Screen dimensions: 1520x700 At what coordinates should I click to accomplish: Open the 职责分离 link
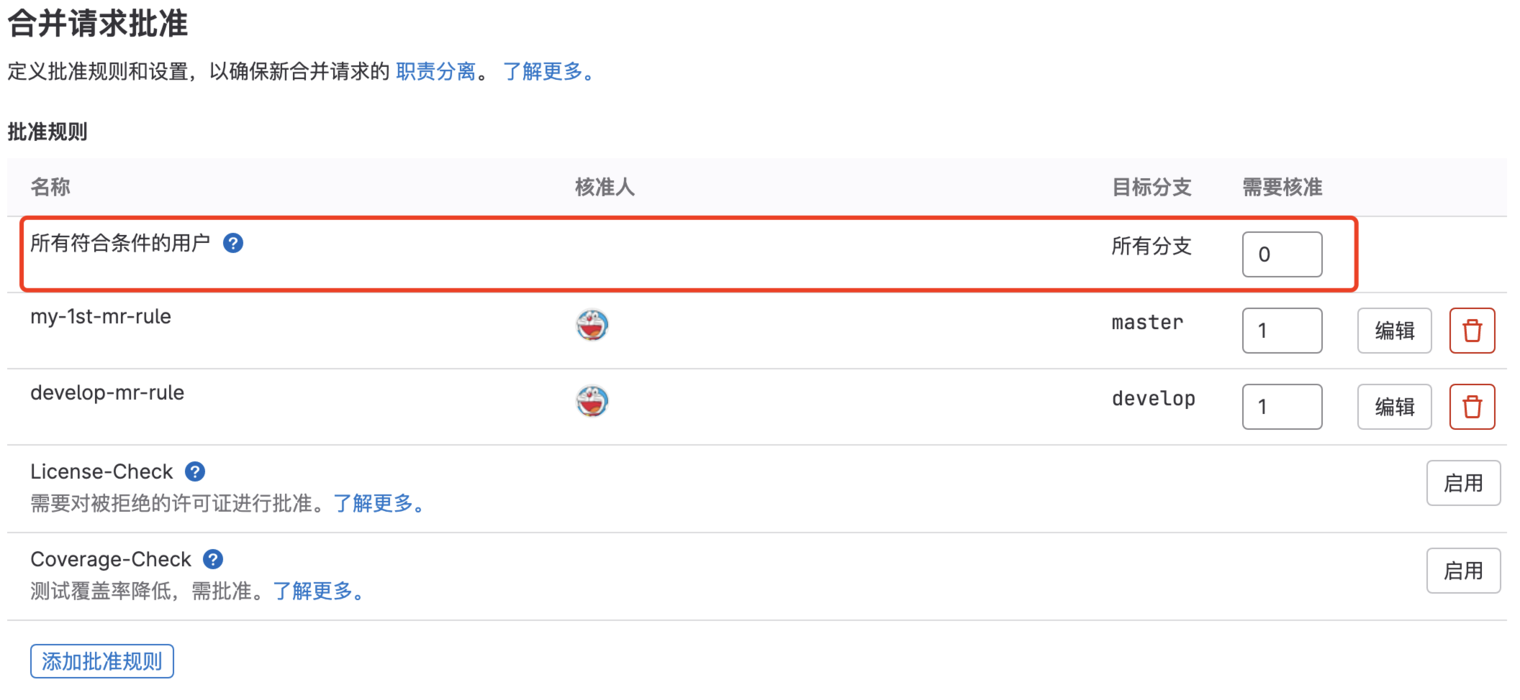click(x=436, y=72)
